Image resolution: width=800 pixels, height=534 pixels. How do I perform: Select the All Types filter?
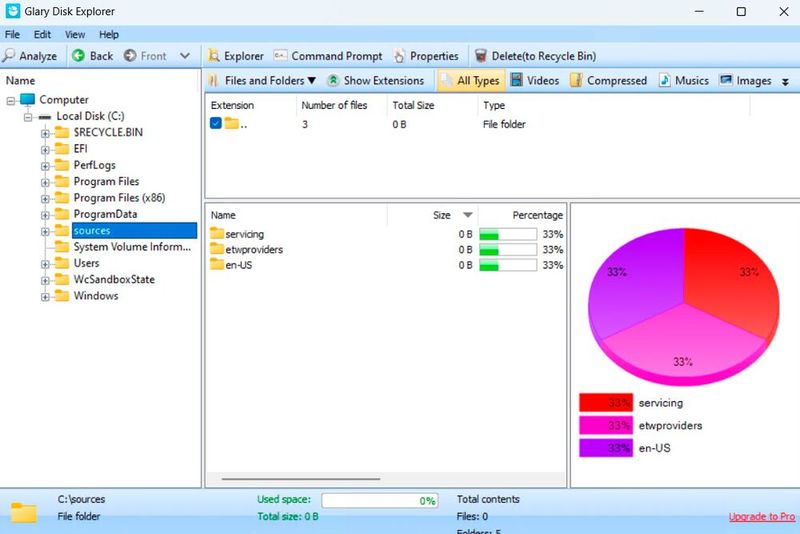[x=470, y=81]
